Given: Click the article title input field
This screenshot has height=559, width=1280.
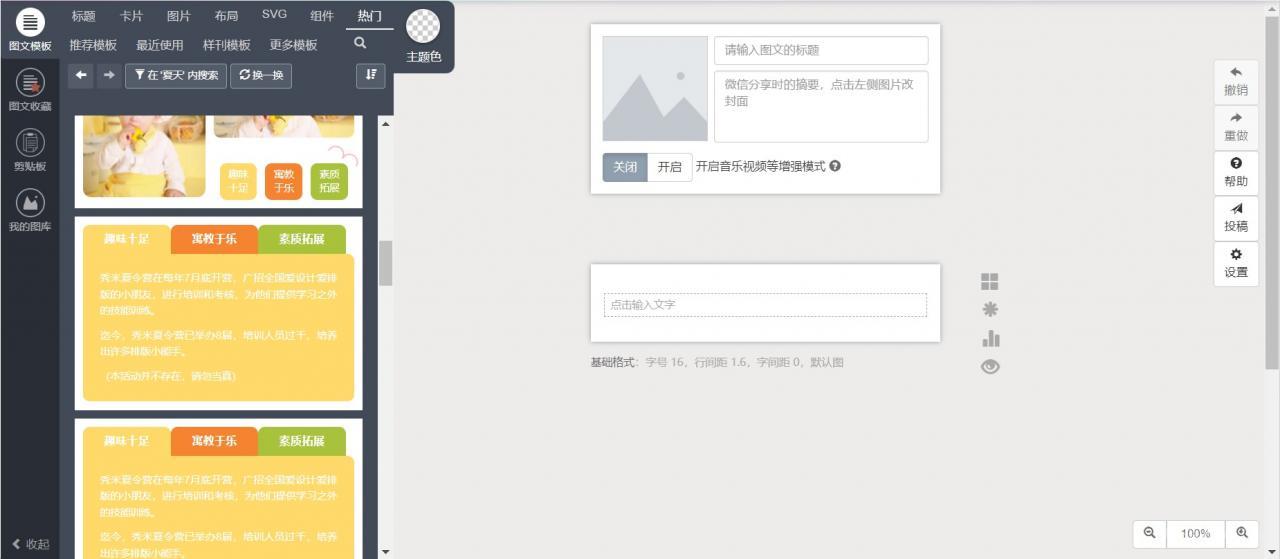Looking at the screenshot, I should pyautogui.click(x=821, y=50).
